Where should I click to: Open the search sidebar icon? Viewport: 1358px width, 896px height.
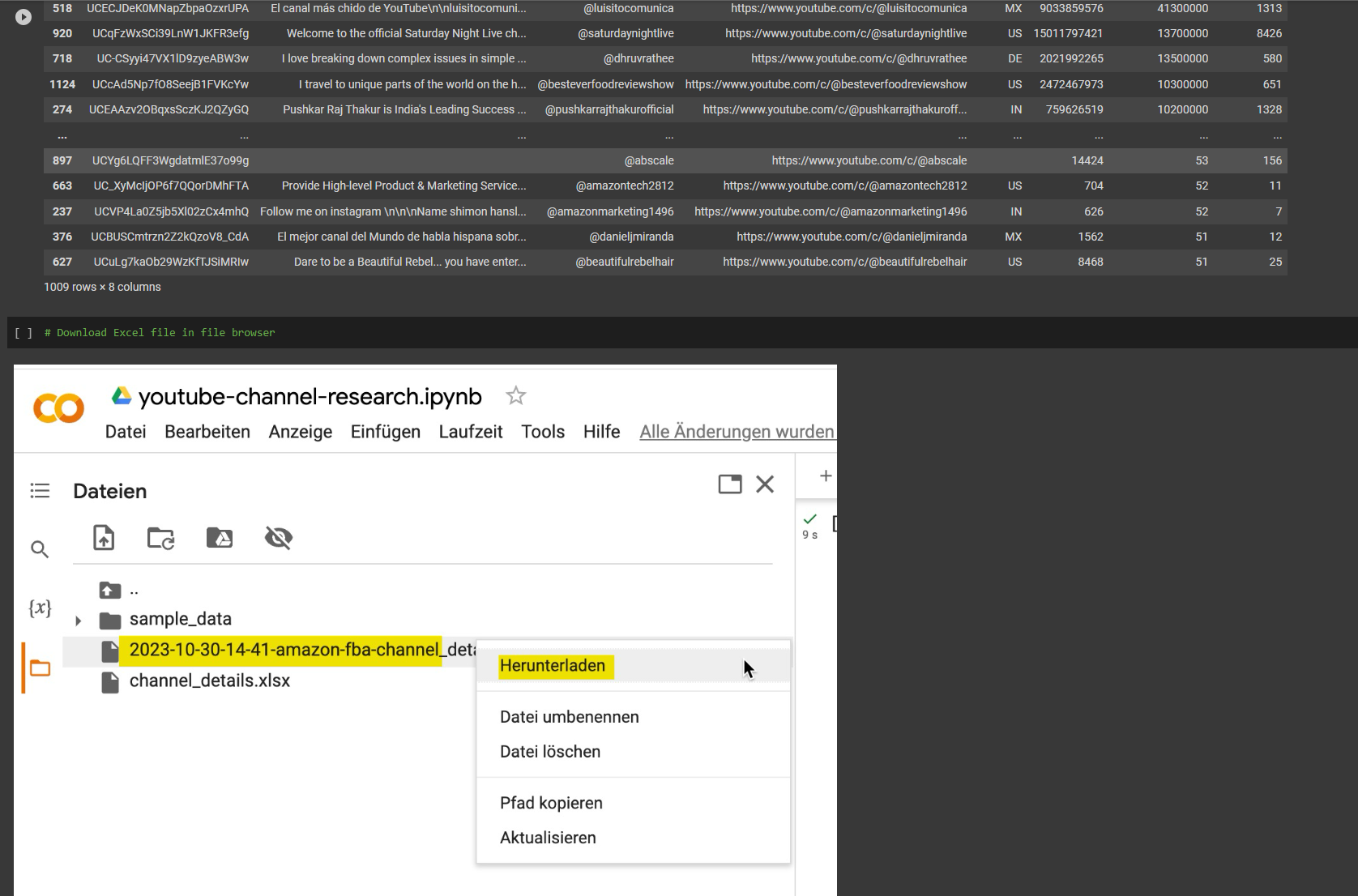(x=40, y=549)
